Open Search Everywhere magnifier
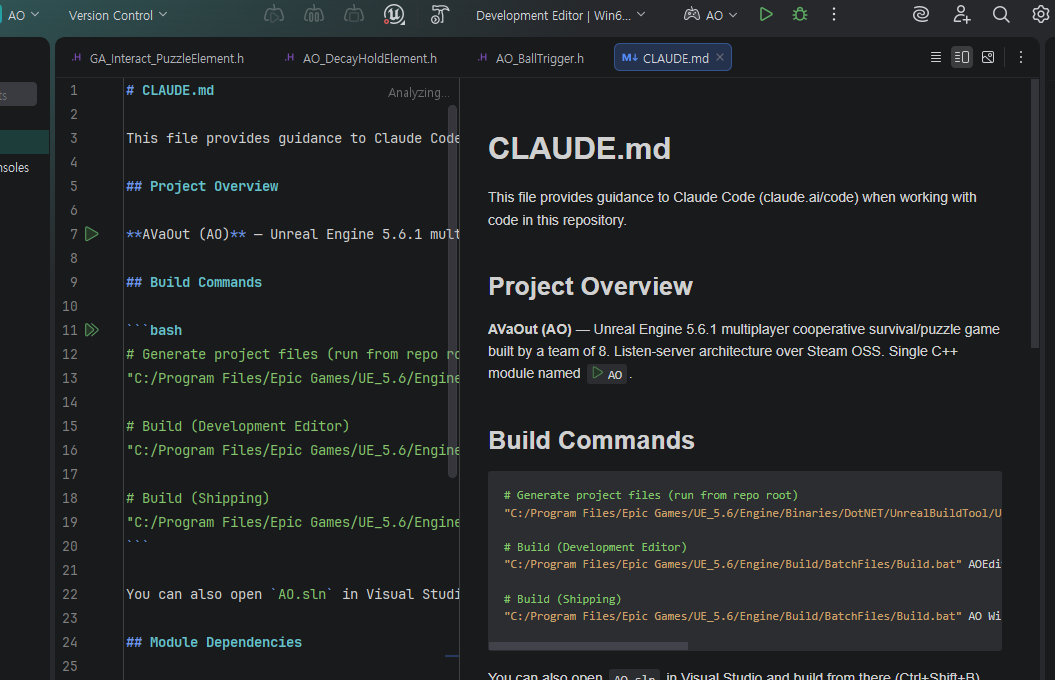This screenshot has width=1055, height=680. [x=1001, y=14]
